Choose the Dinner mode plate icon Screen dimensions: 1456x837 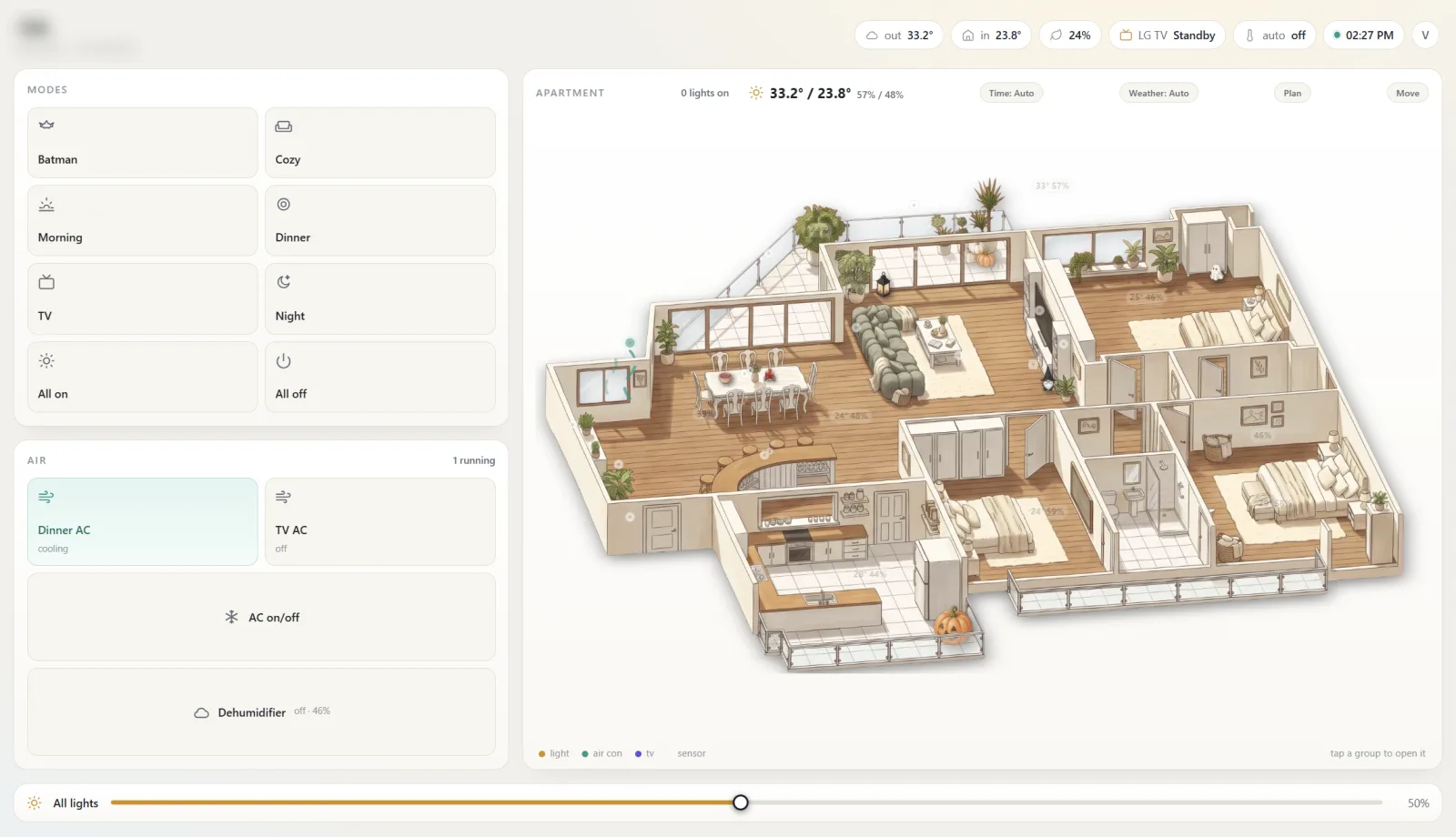click(x=284, y=205)
